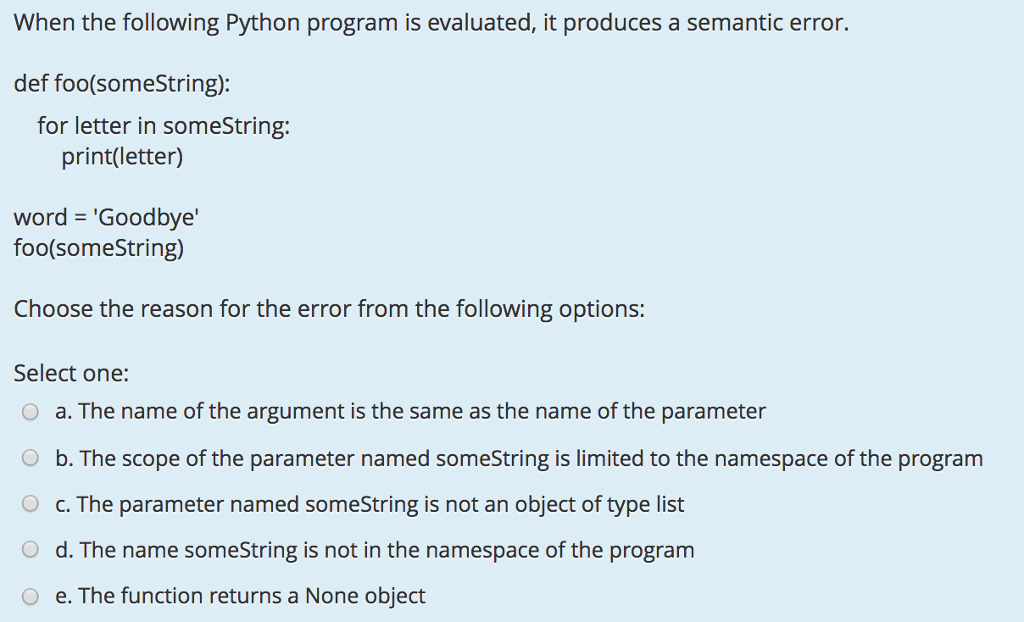Select radio button for option b
Viewport: 1024px width, 622px height.
[30, 458]
